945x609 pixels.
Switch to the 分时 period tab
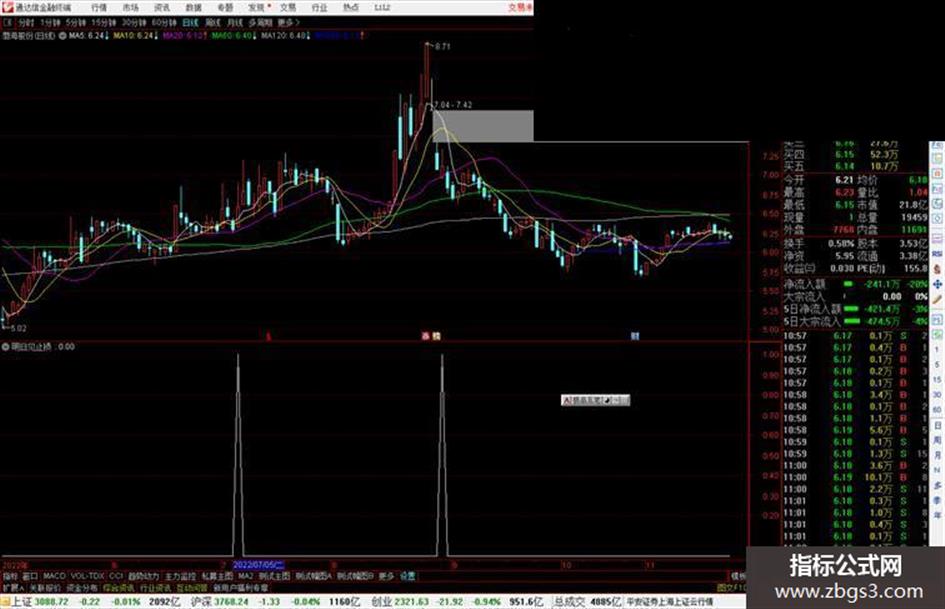[x=26, y=22]
